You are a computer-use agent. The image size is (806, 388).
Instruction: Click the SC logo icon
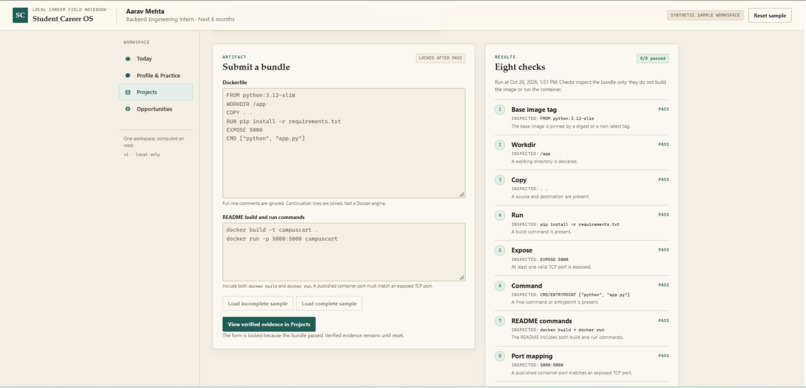[20, 15]
